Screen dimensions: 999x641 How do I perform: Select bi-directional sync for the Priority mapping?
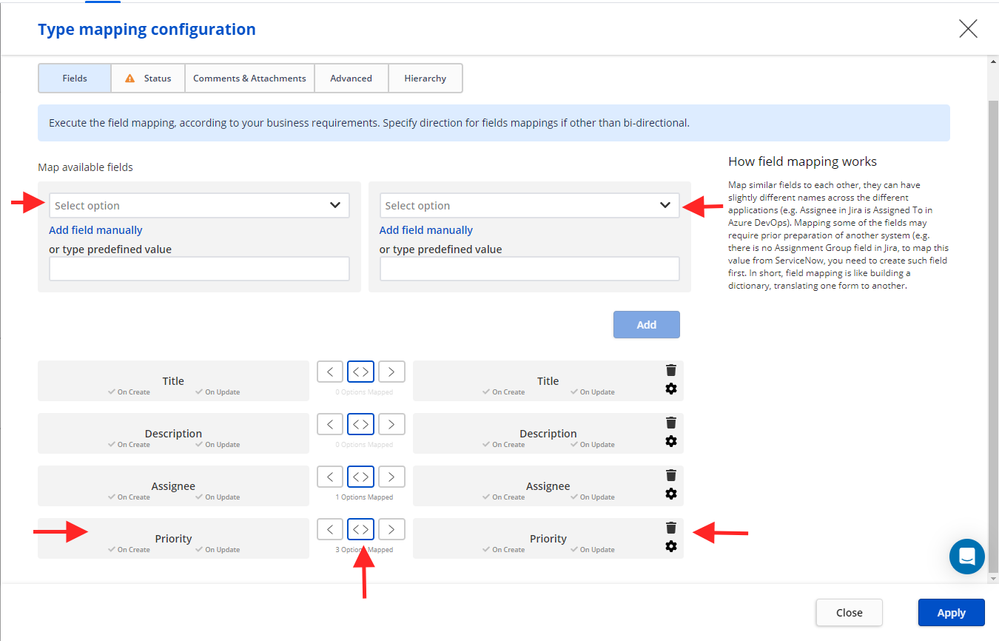(x=360, y=528)
